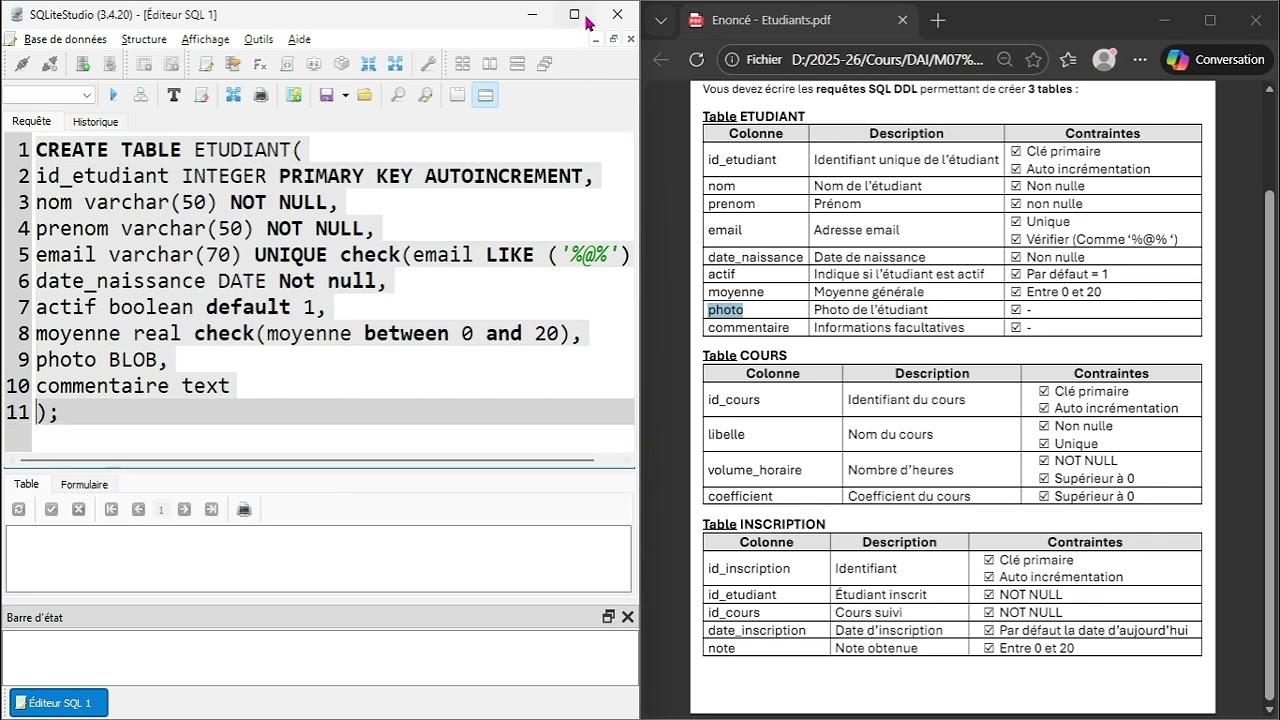
Task: Open the database selection combo box
Action: pyautogui.click(x=48, y=95)
